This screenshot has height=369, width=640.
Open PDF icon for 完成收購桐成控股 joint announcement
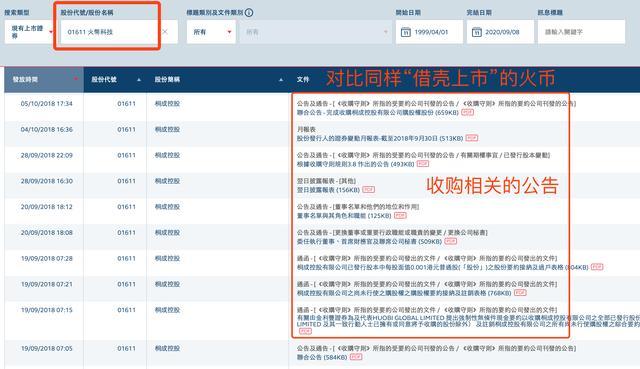pos(467,112)
